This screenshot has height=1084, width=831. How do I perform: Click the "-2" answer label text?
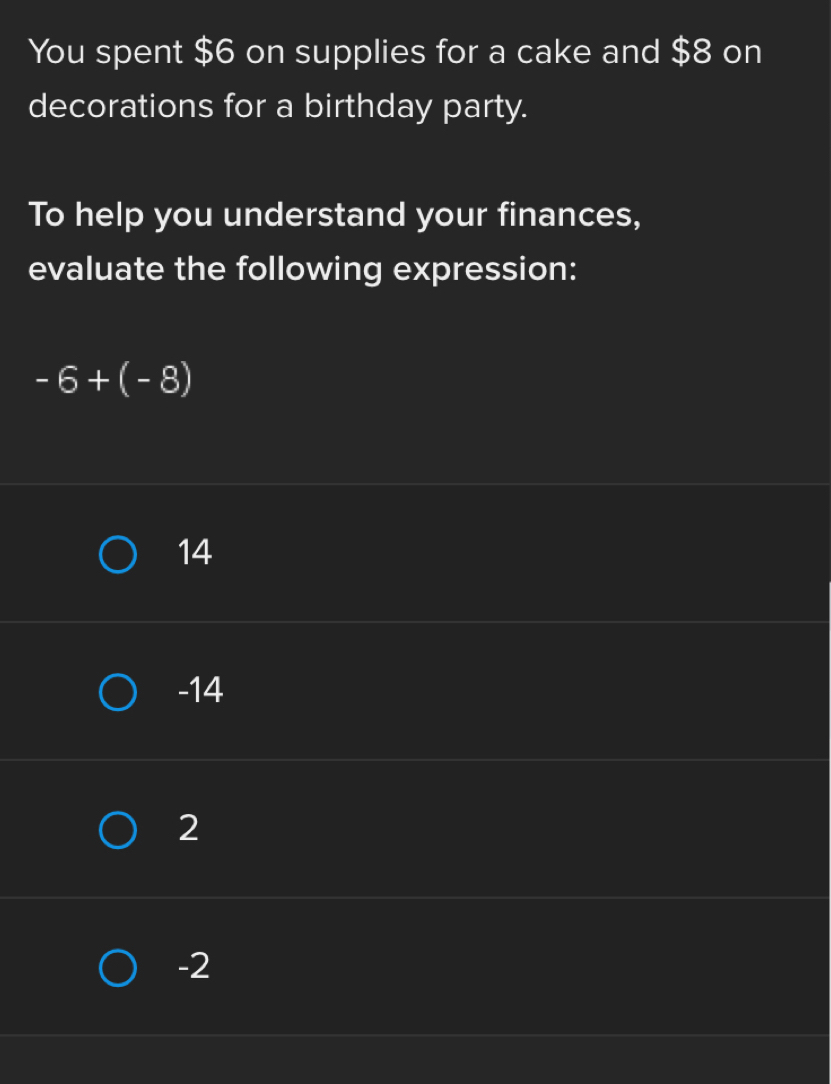click(x=193, y=966)
